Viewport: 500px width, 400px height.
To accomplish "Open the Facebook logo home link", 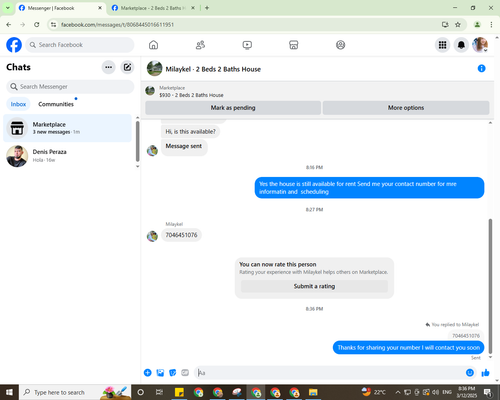I will click(14, 45).
